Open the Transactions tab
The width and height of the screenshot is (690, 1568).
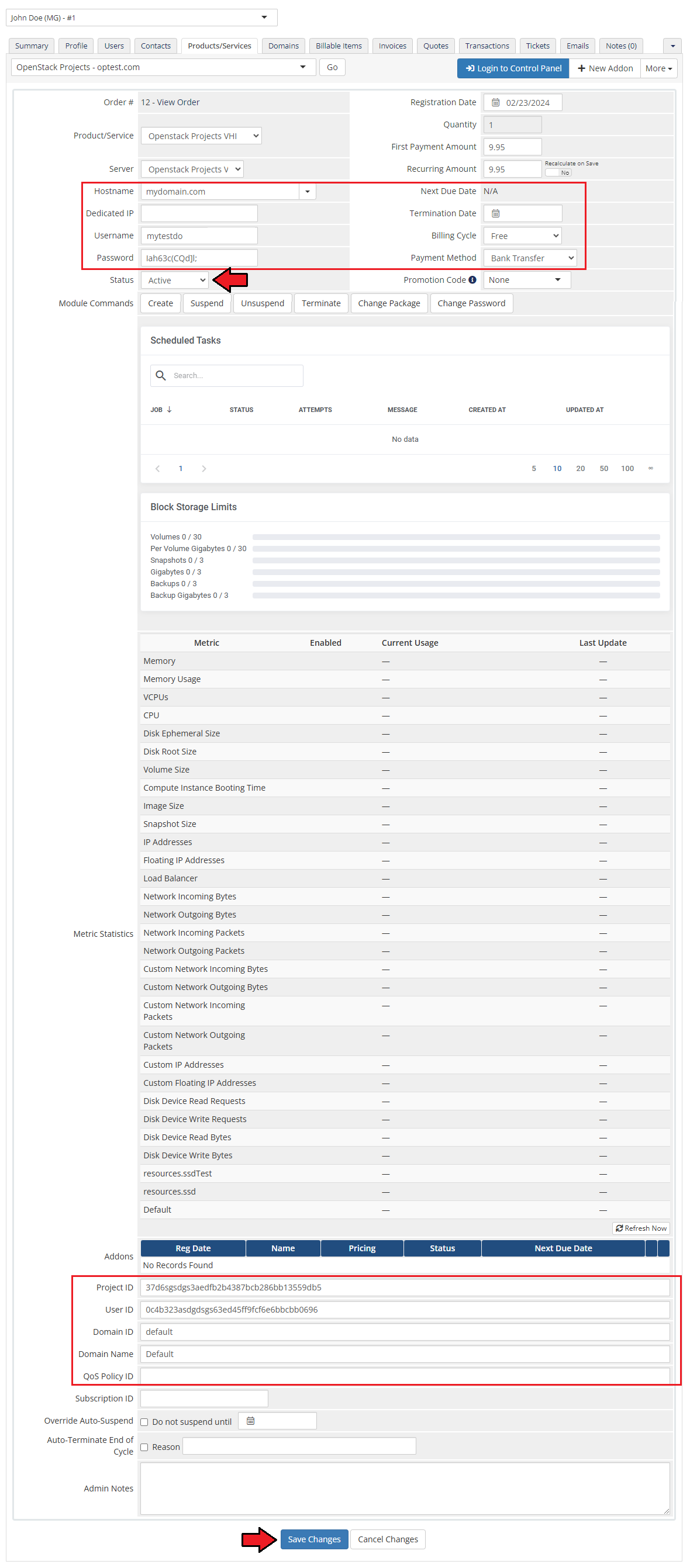[487, 46]
